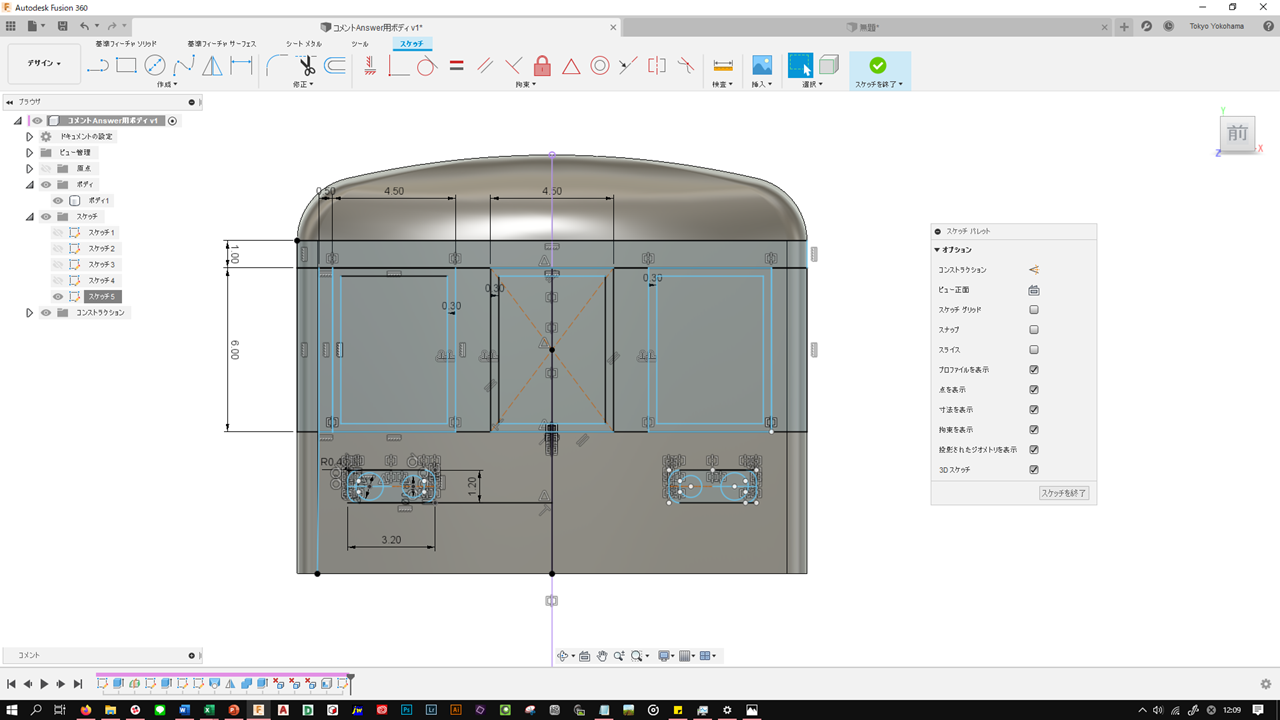1280x720 pixels.
Task: Apply the lock (Fix) constraint
Action: pyautogui.click(x=542, y=66)
